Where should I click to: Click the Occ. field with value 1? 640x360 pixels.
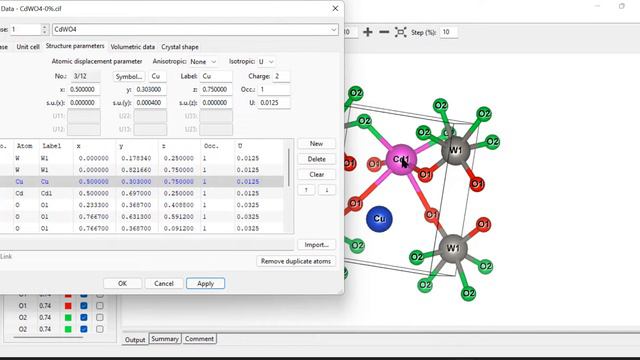pyautogui.click(x=274, y=89)
